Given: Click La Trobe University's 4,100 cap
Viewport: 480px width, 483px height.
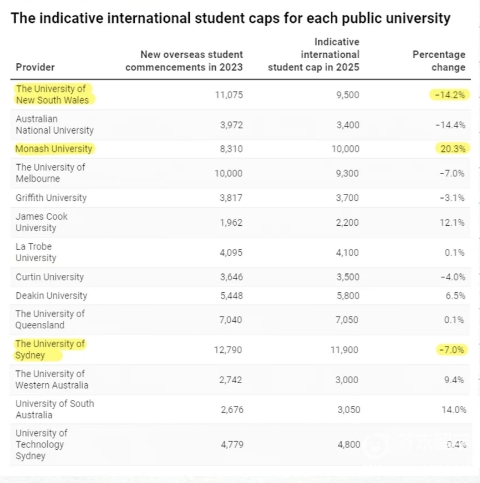Looking at the screenshot, I should point(347,253).
